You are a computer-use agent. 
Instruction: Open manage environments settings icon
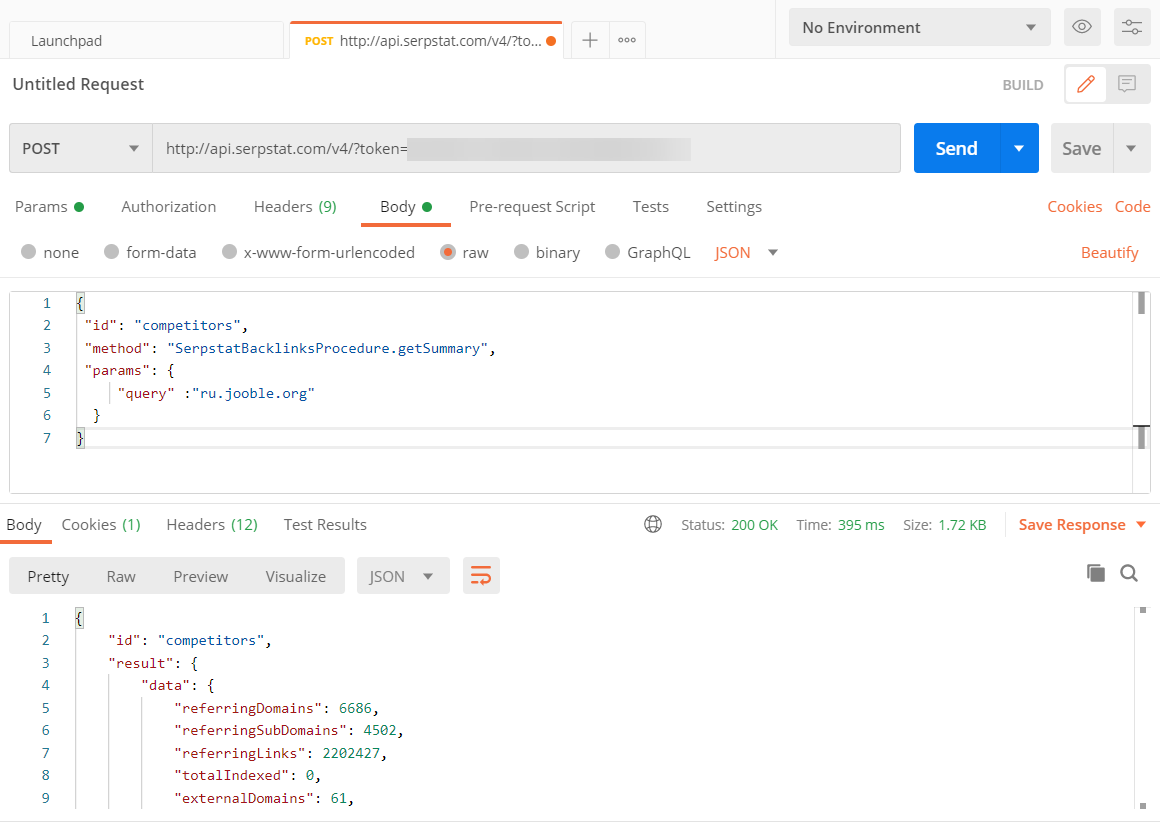coord(1132,27)
